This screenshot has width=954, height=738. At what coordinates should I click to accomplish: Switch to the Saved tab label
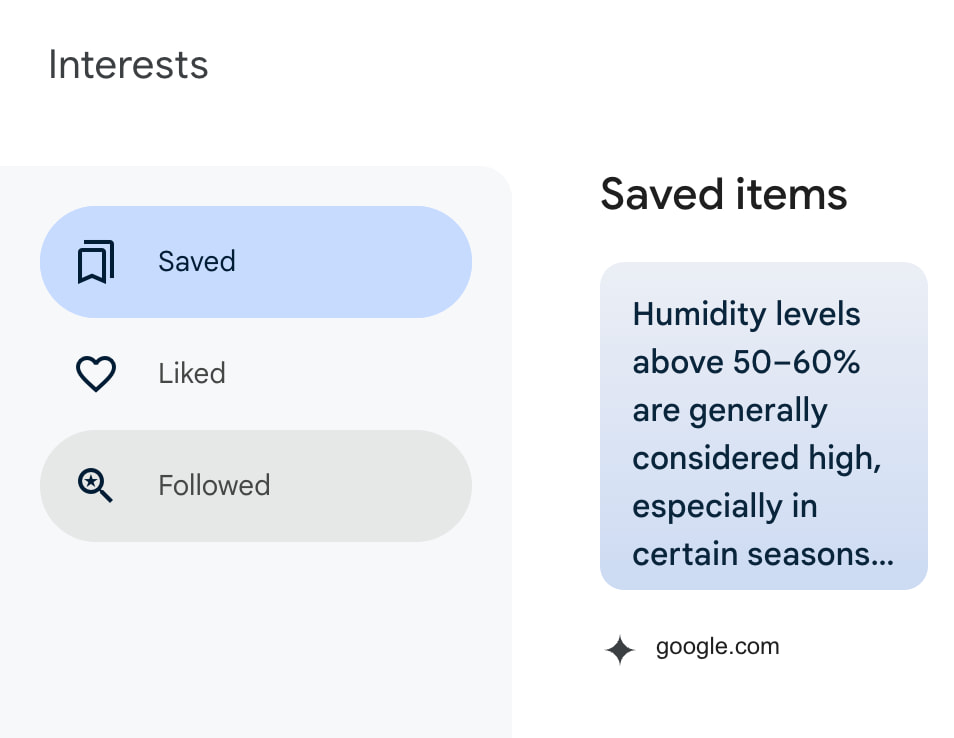click(197, 262)
